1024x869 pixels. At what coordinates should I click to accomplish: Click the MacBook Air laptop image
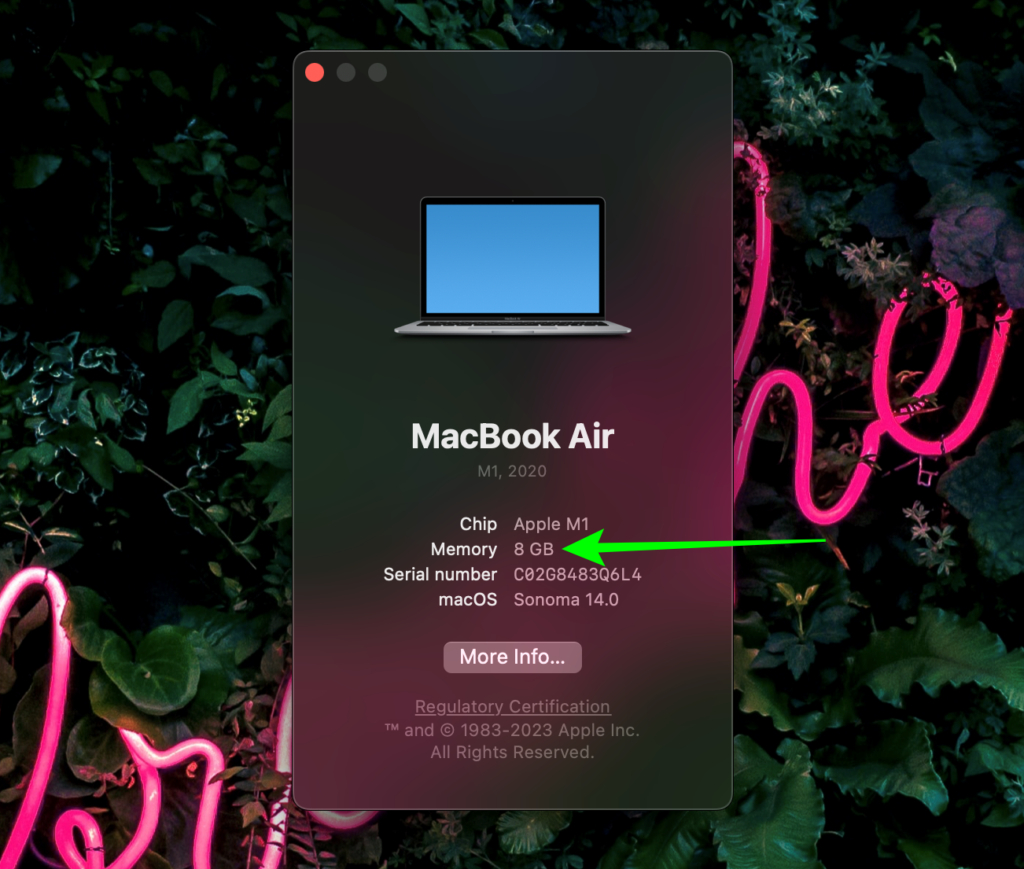[x=512, y=265]
